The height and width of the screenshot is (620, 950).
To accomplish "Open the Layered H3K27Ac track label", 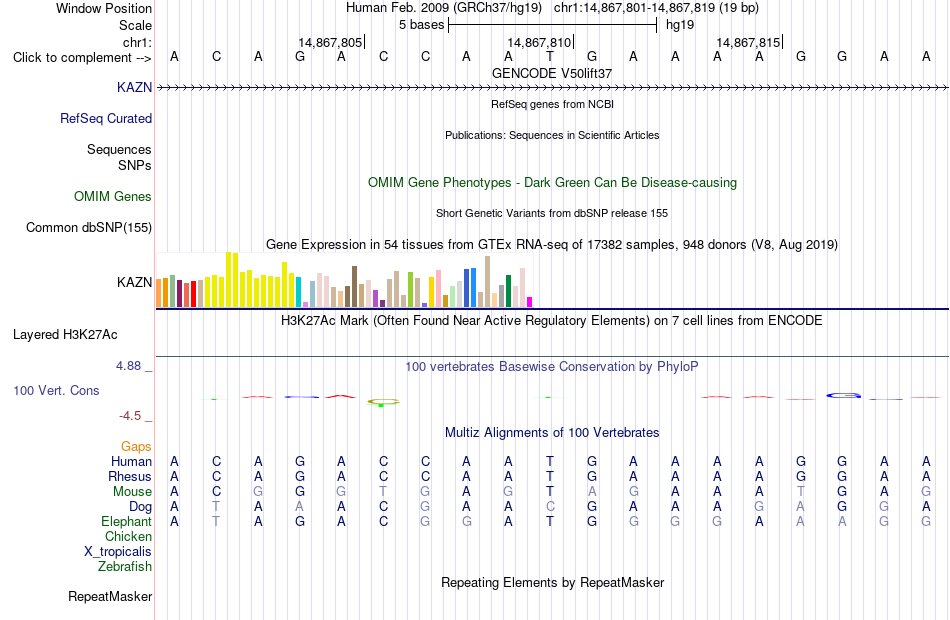I will tap(65, 335).
